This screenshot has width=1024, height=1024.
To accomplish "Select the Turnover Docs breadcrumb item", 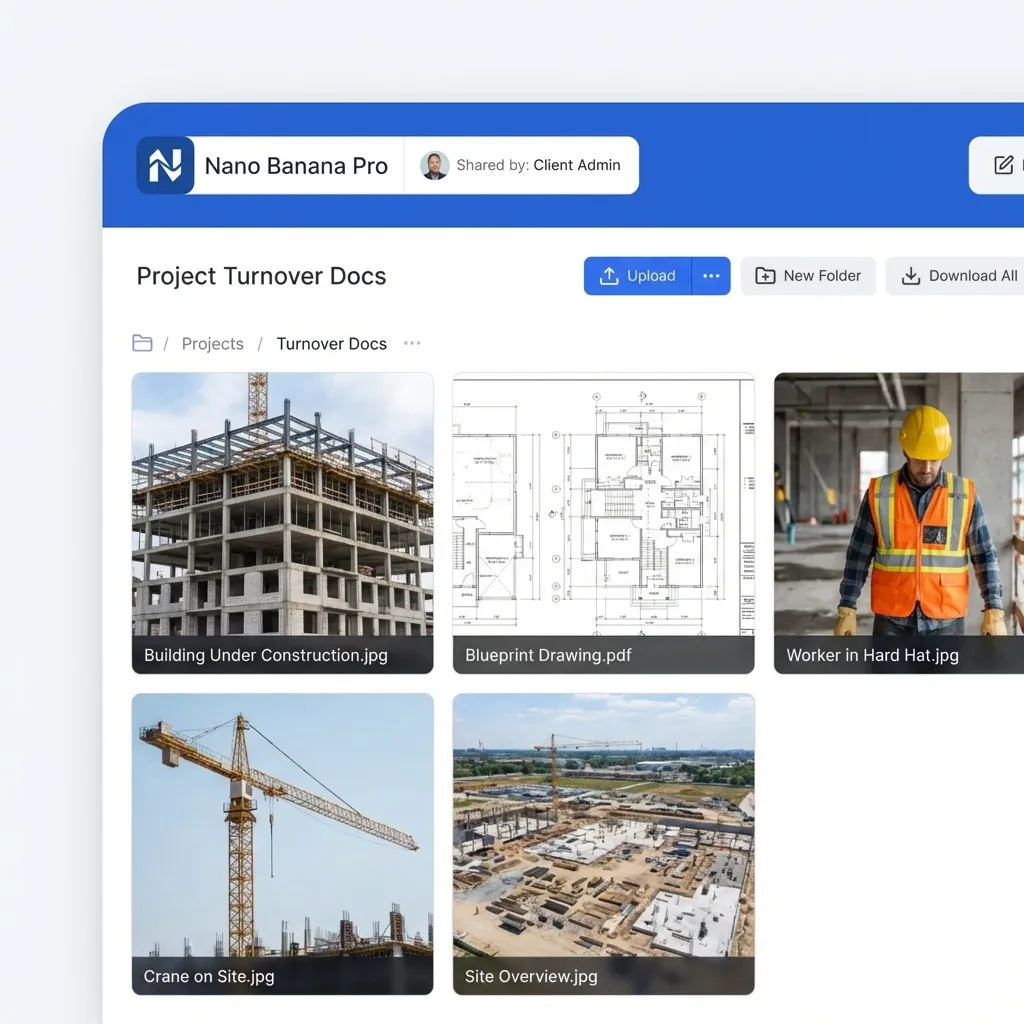I will pos(331,343).
